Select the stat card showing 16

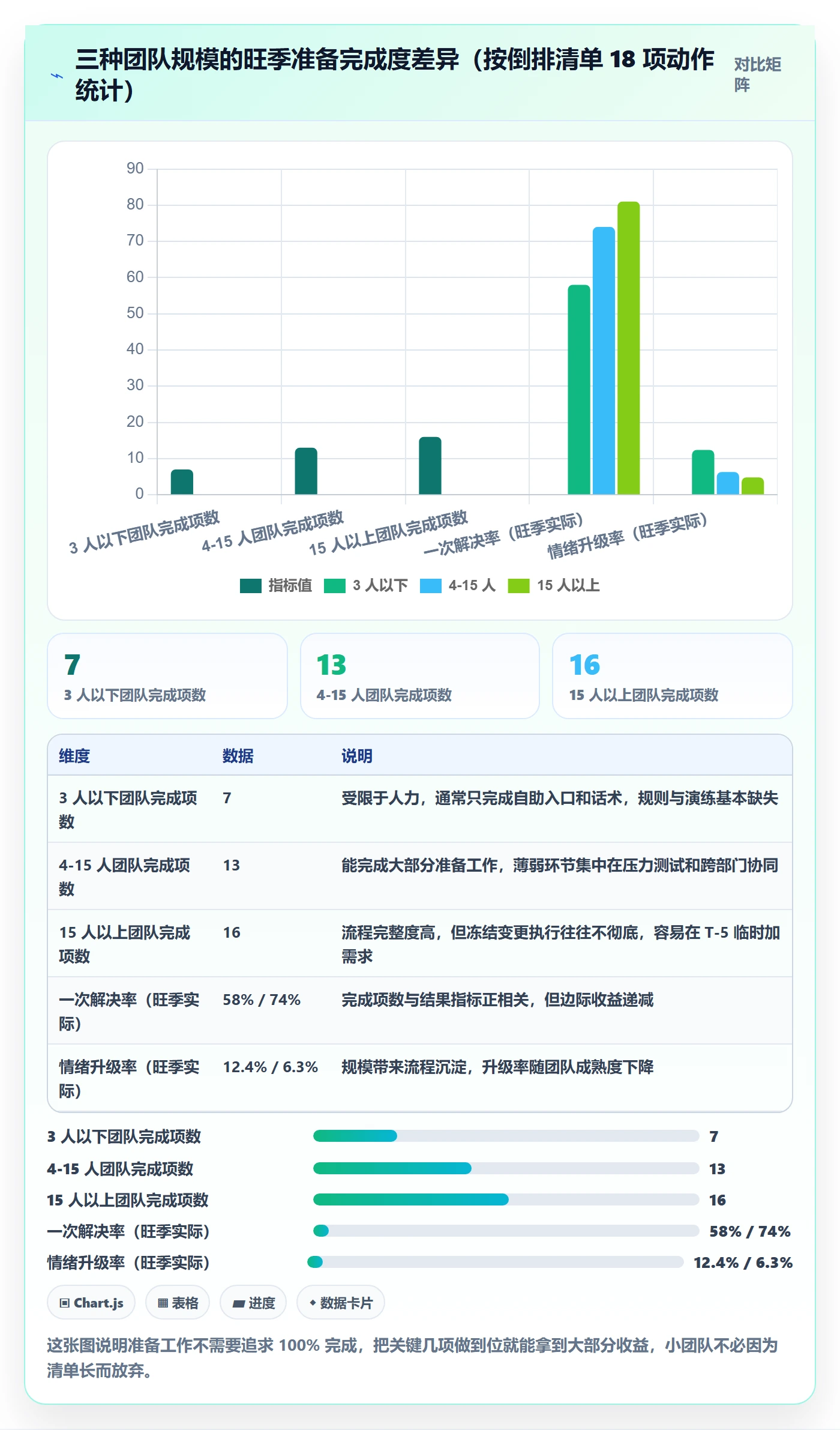673,676
